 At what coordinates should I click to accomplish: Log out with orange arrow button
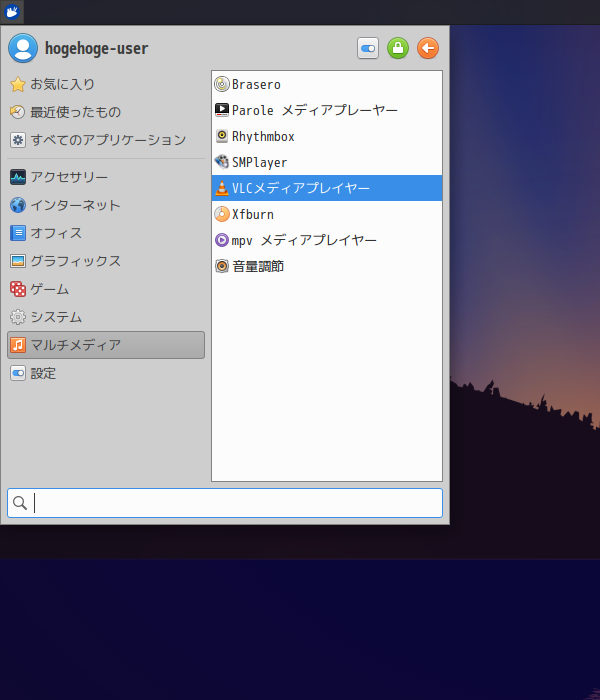tap(428, 48)
